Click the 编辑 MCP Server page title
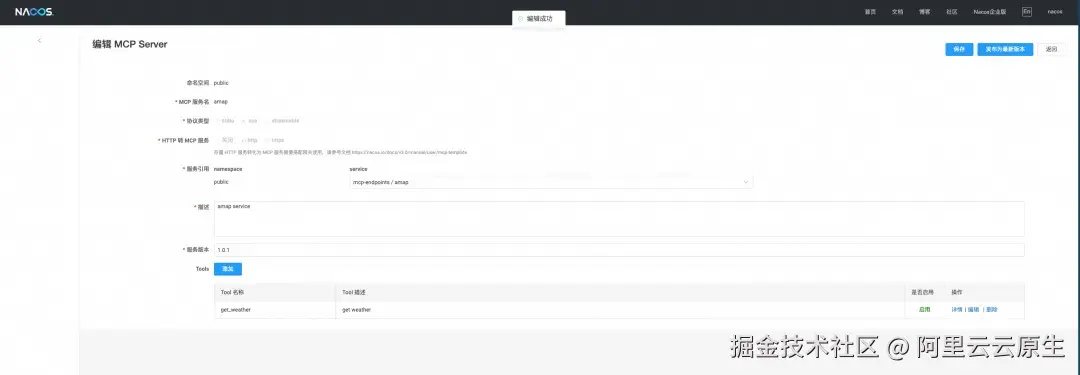1080x375 pixels. click(x=130, y=44)
